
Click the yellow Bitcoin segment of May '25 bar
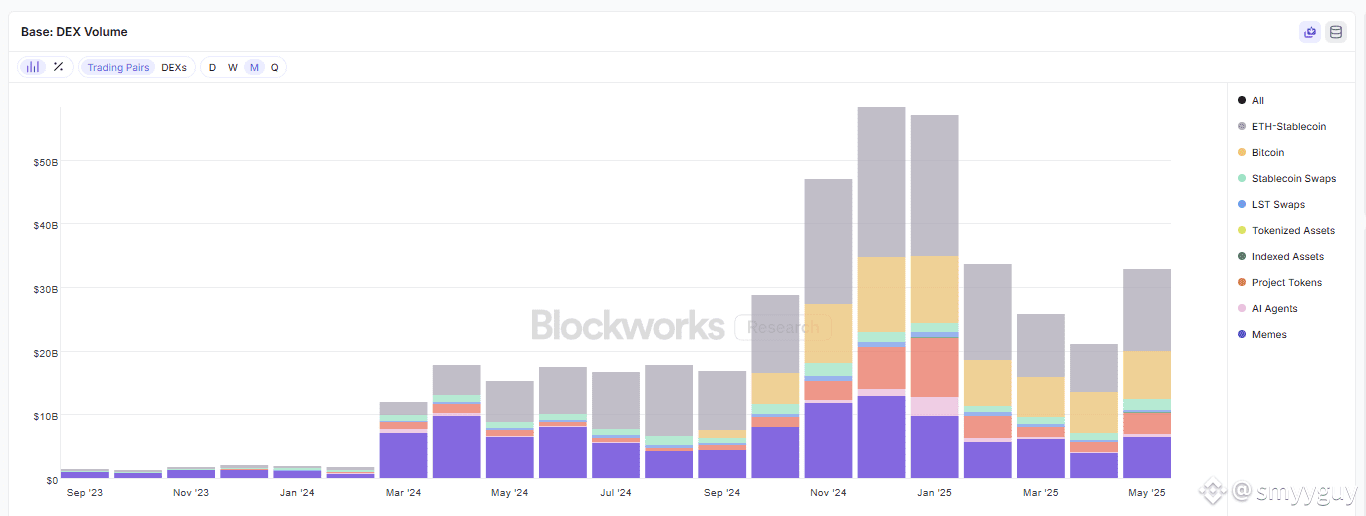[x=1147, y=375]
